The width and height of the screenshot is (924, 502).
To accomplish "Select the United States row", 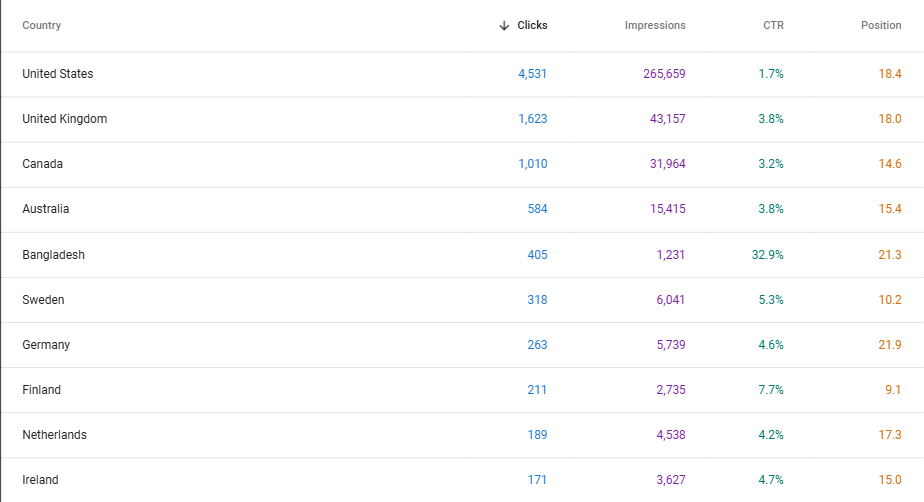I will [x=58, y=74].
